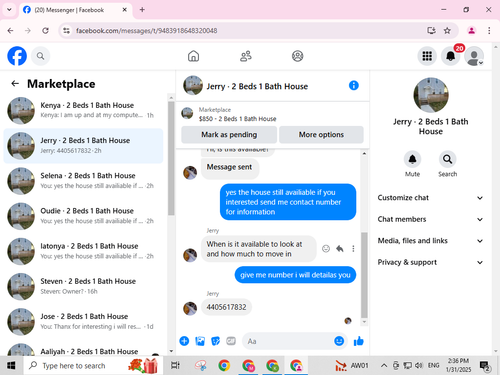Open $850 · 2 Beds 1 Bath House listing
500x375 pixels.
[x=237, y=119]
